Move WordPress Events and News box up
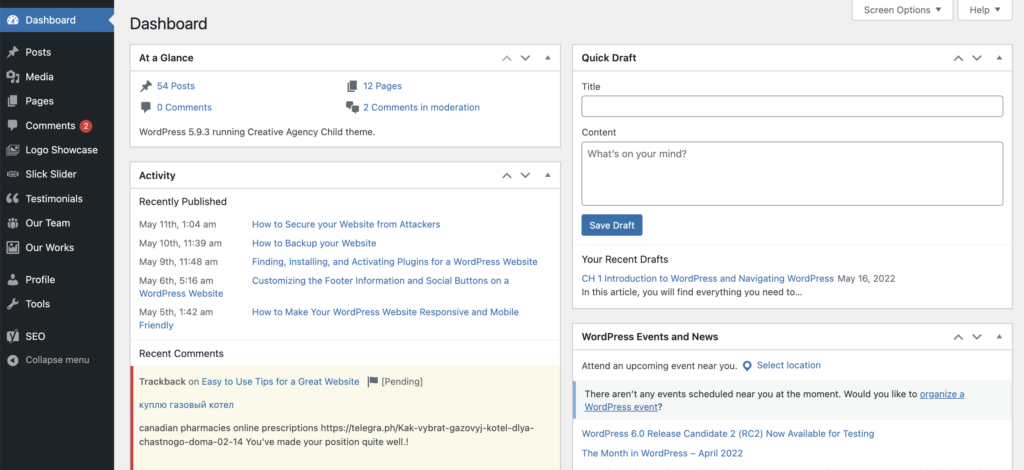1024x470 pixels. [x=958, y=337]
